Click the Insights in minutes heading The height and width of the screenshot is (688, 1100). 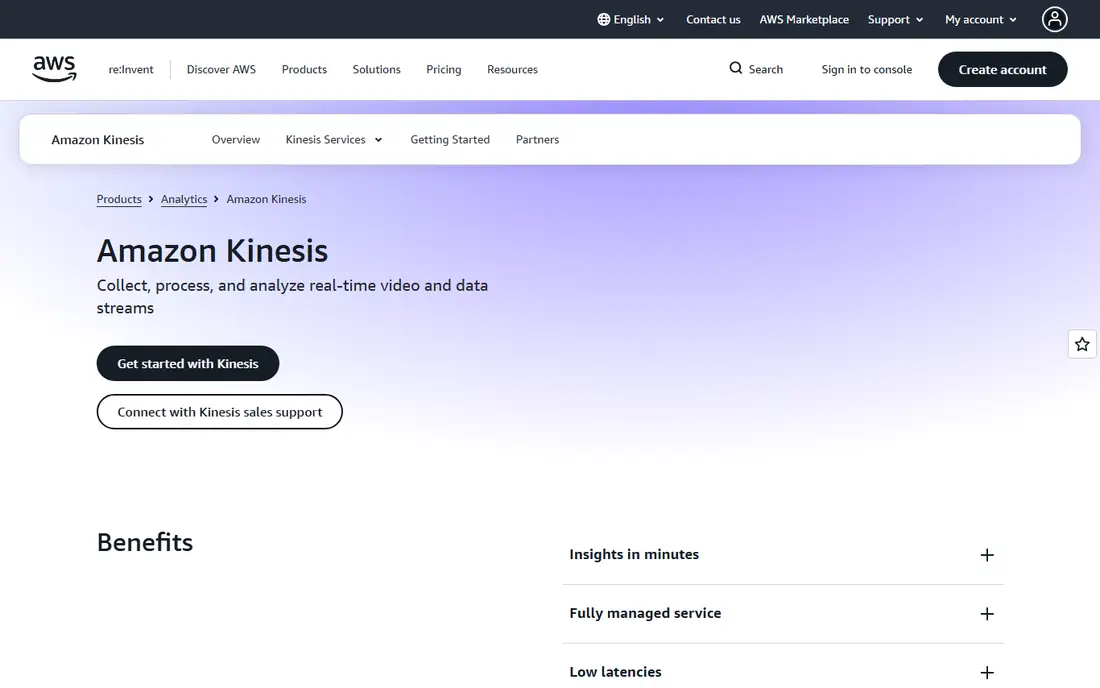[633, 554]
